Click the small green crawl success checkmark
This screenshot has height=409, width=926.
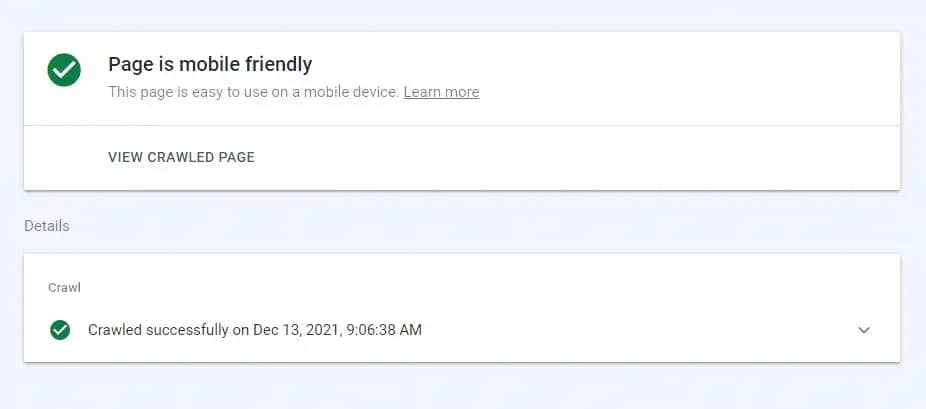coord(60,330)
